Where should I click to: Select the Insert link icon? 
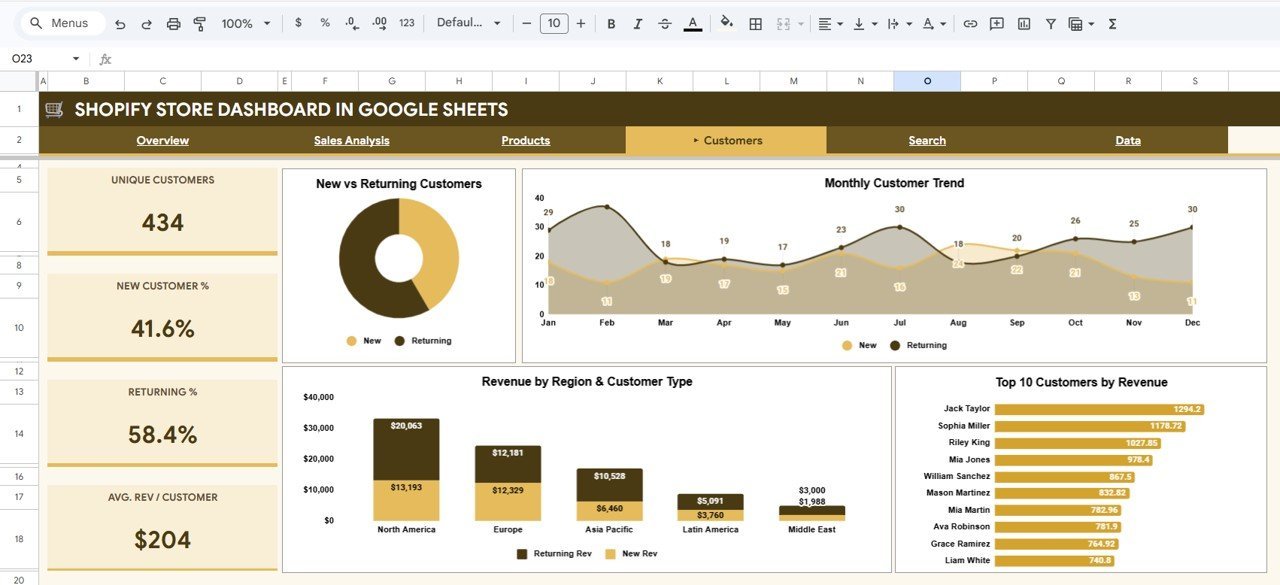[968, 22]
